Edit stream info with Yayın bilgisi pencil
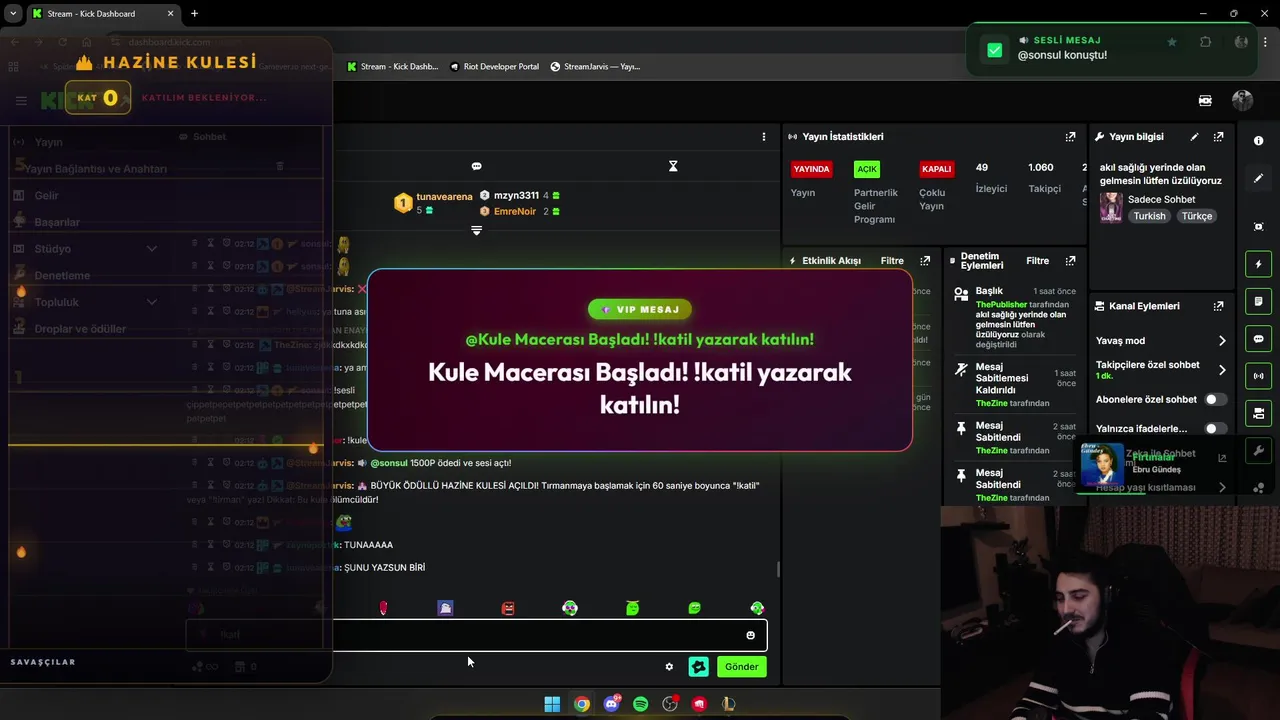The image size is (1280, 720). 1194,137
